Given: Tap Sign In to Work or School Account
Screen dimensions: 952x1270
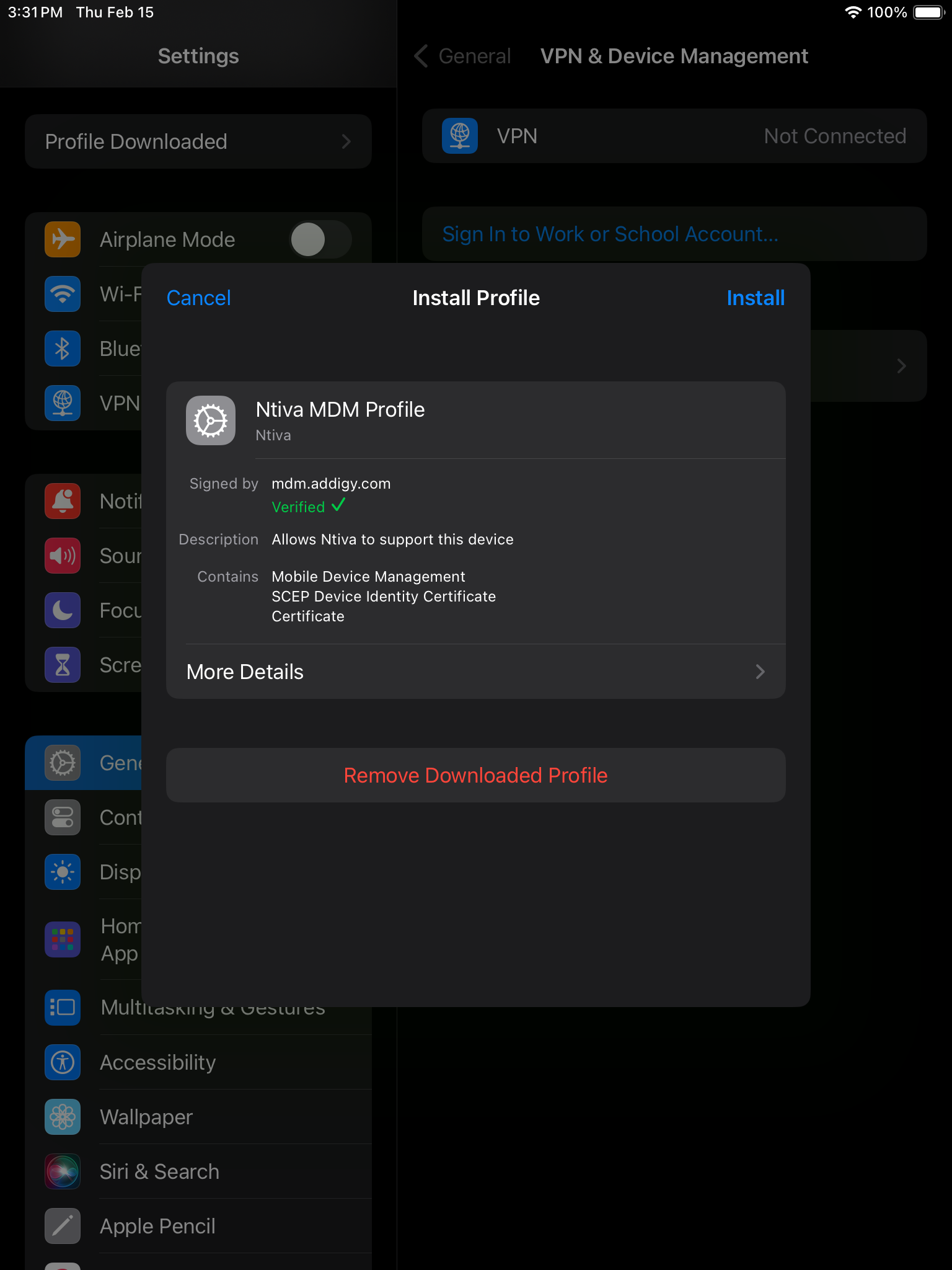Looking at the screenshot, I should (674, 234).
